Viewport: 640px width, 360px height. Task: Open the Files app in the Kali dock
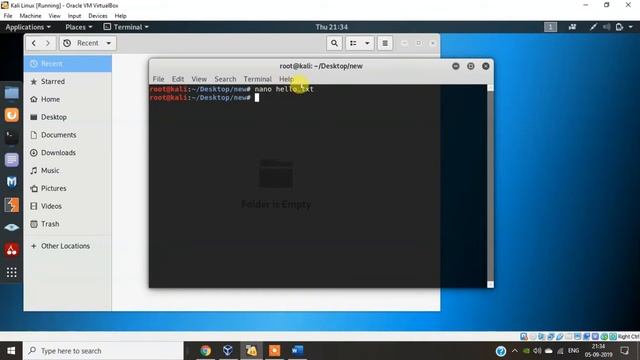(x=11, y=93)
